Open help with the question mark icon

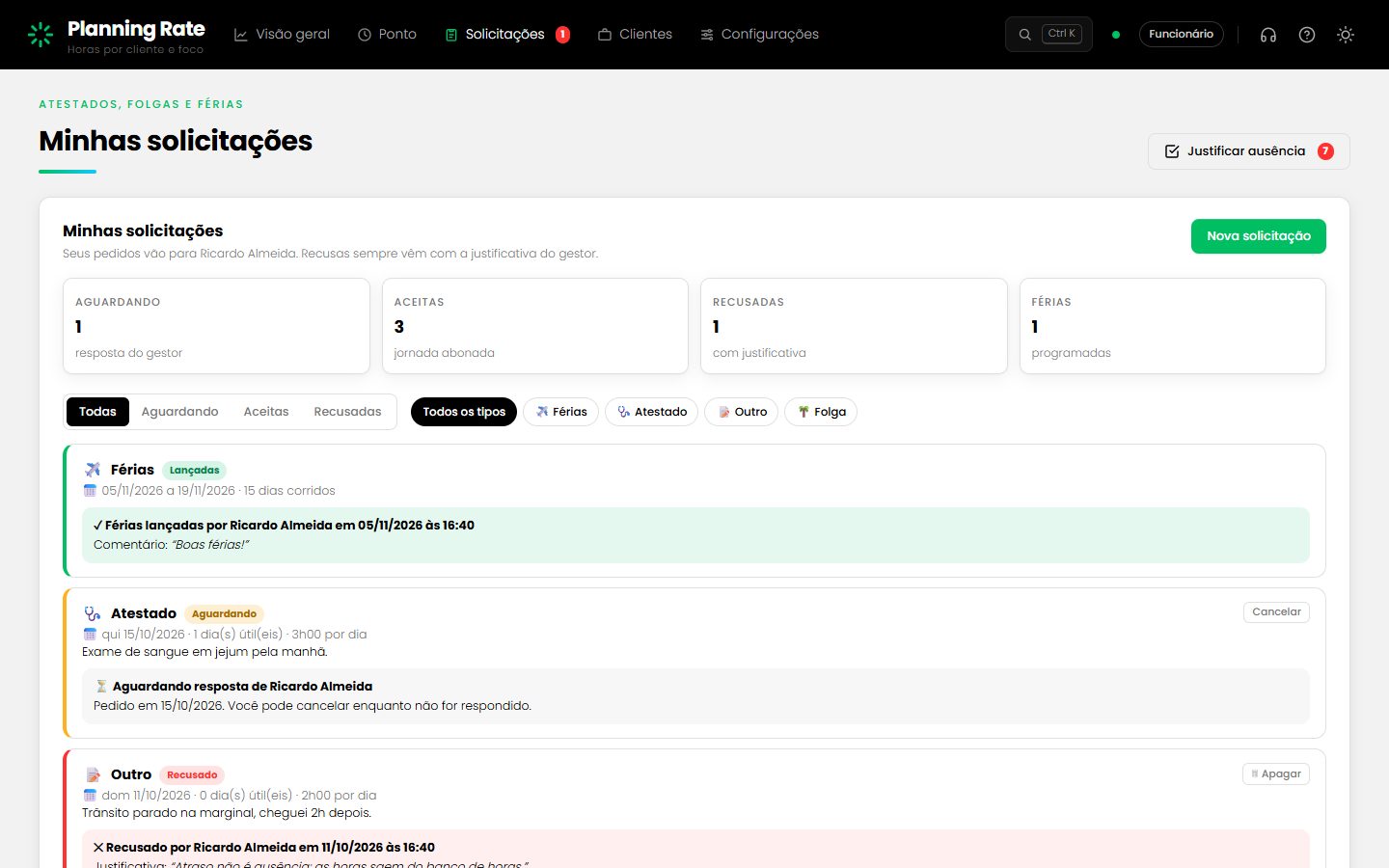pos(1307,35)
